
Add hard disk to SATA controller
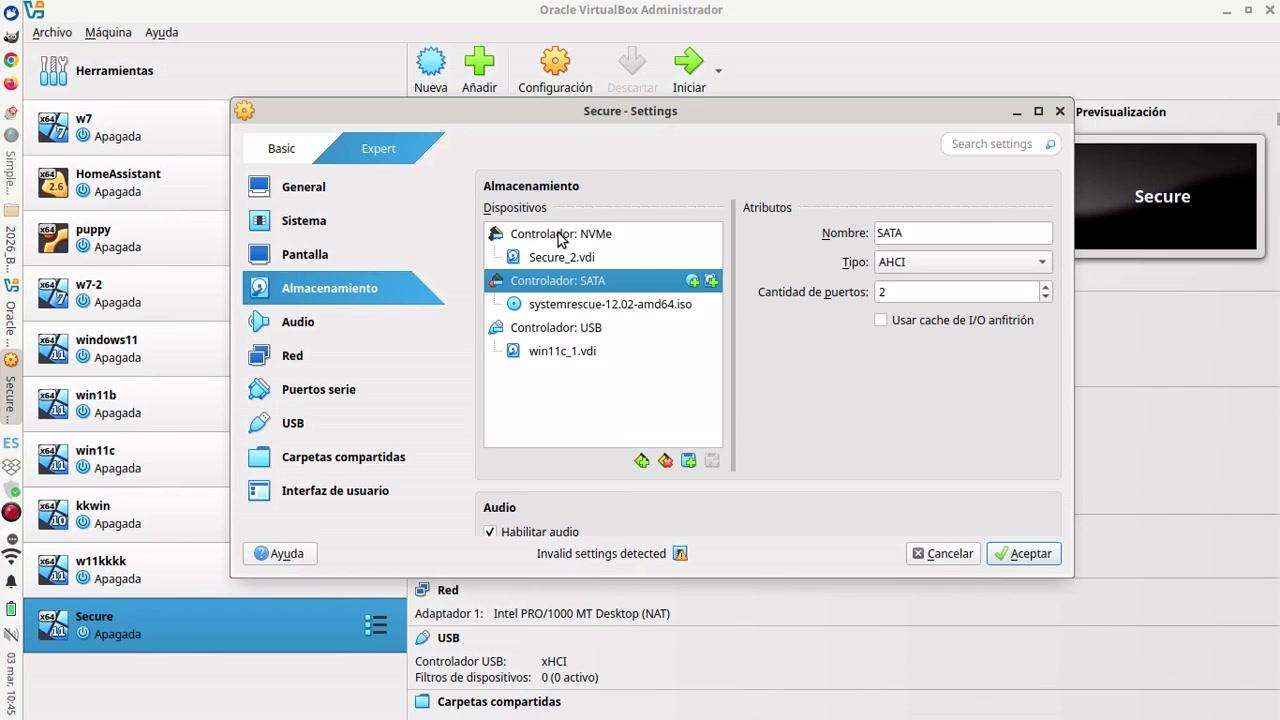click(711, 281)
